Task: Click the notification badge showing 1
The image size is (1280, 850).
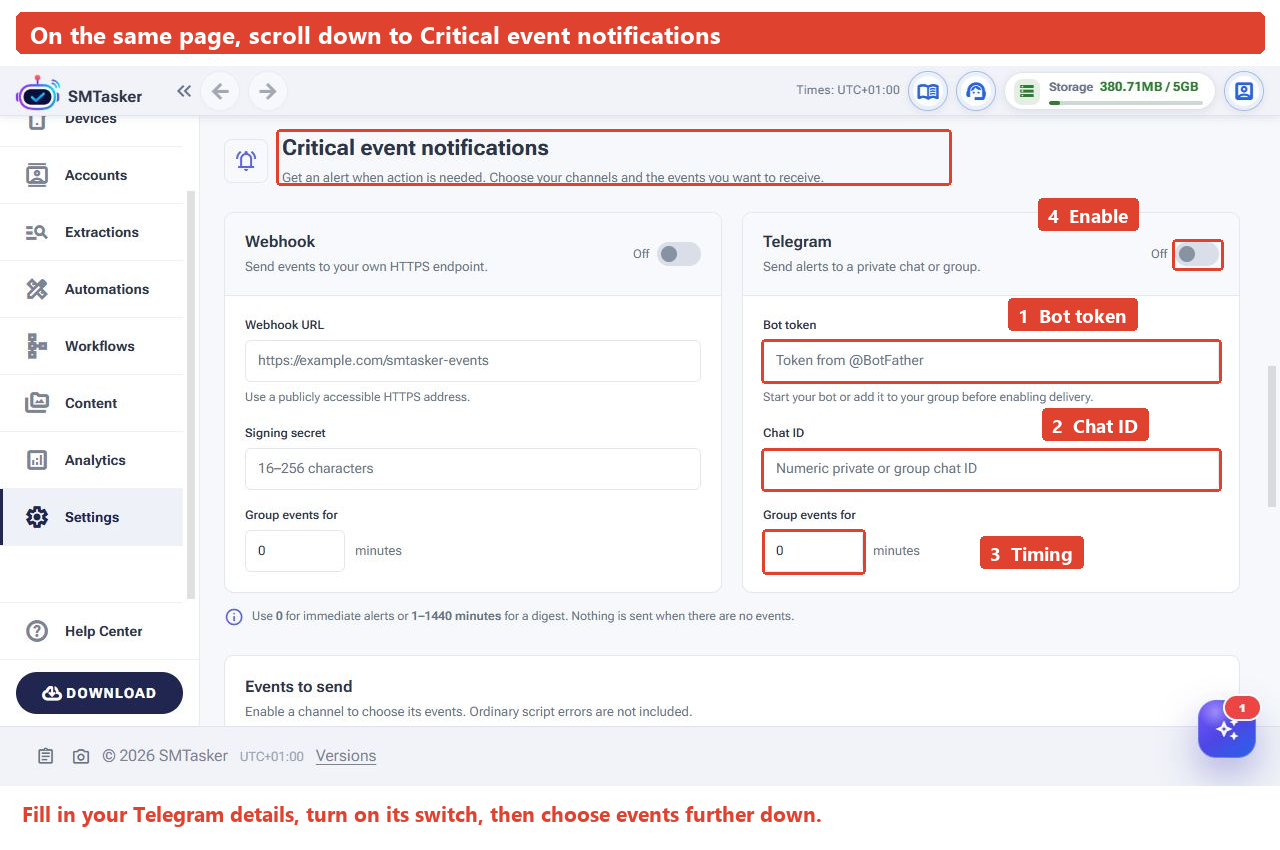Action: point(1242,708)
